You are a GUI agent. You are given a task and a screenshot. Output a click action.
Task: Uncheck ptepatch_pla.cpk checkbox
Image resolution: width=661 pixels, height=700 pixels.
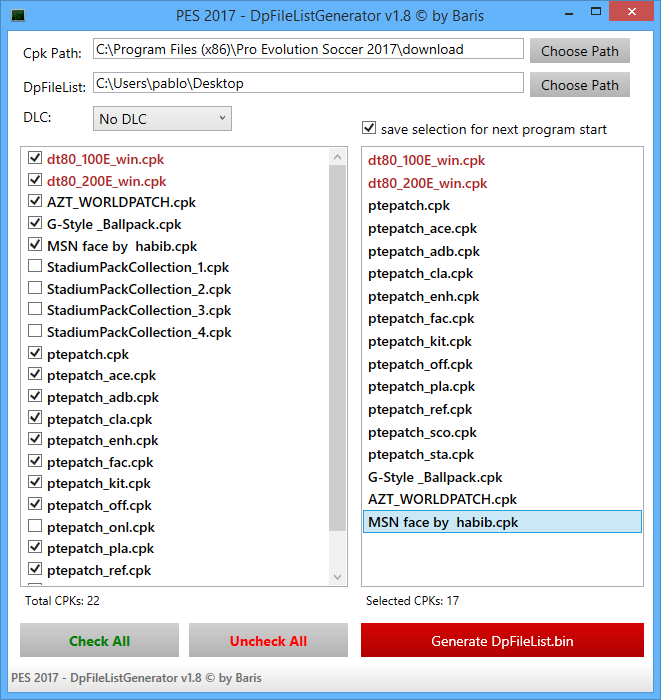35,547
